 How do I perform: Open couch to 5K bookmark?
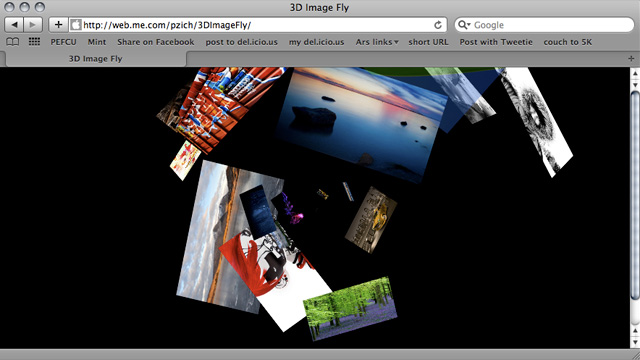coord(567,42)
